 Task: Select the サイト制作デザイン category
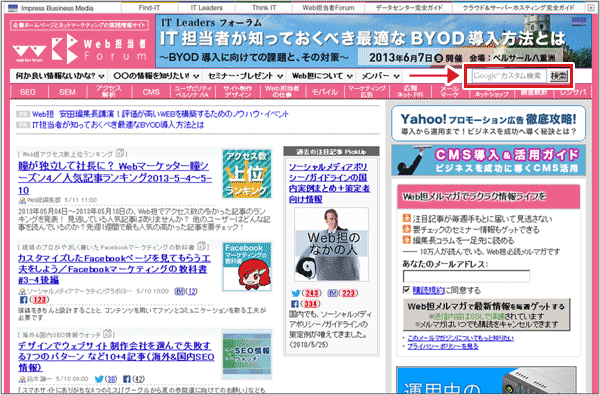(x=238, y=91)
